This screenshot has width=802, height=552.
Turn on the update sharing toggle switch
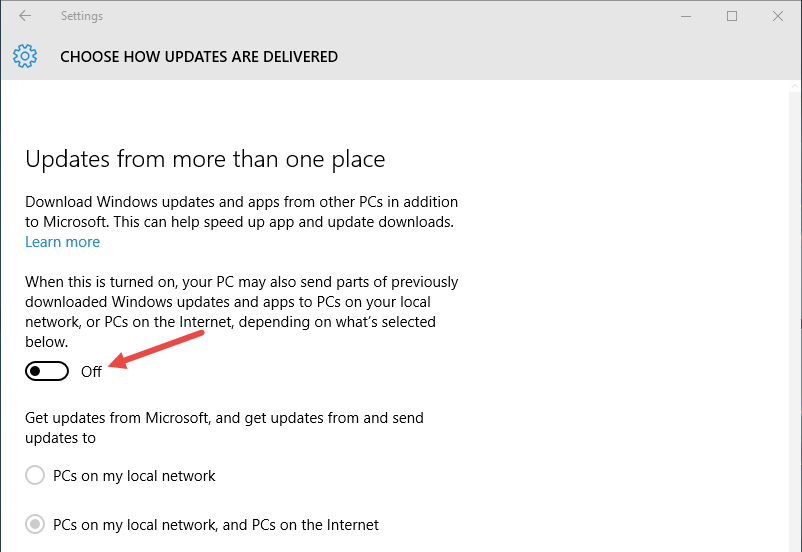(x=47, y=371)
